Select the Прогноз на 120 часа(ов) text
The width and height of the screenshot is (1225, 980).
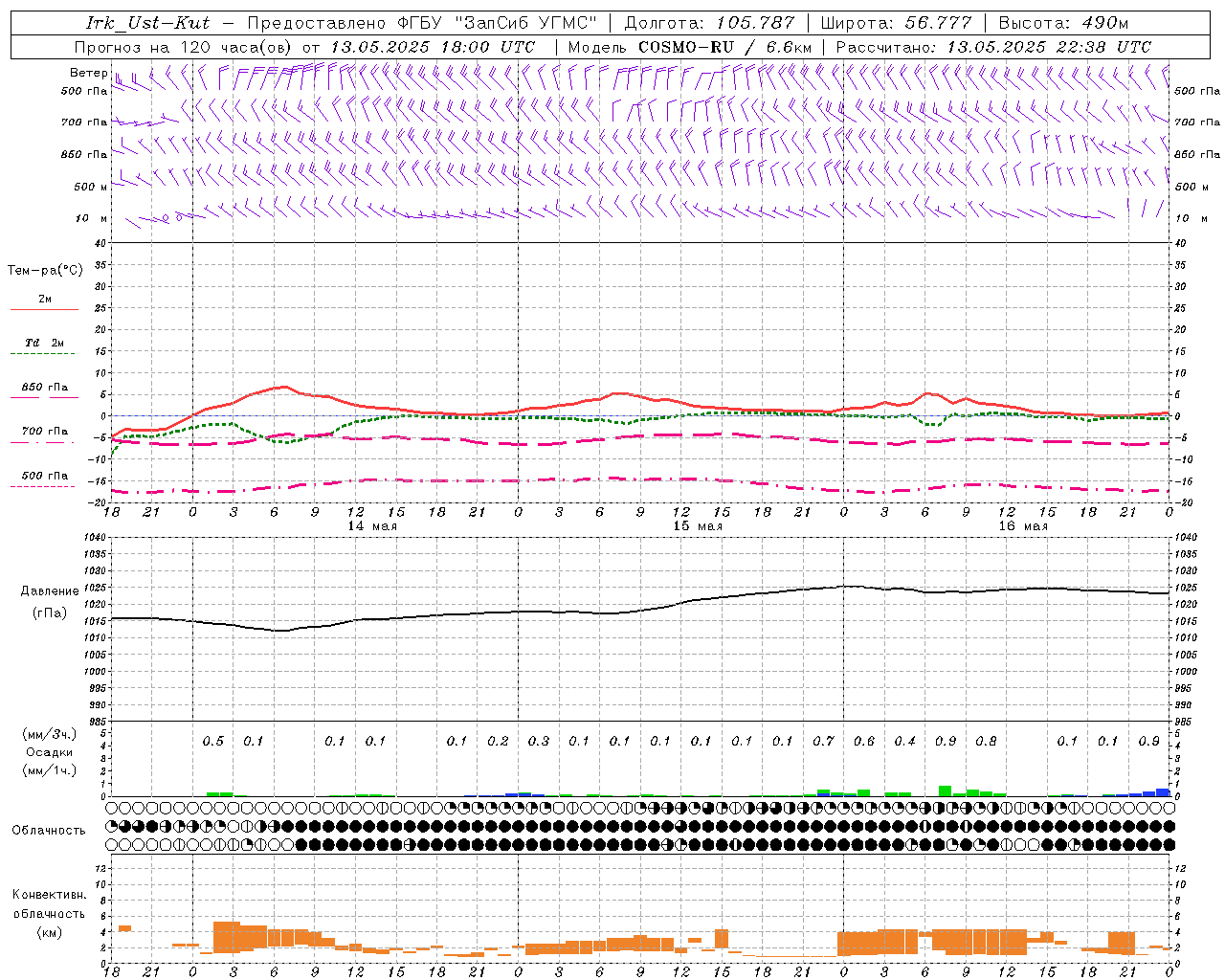tap(184, 47)
